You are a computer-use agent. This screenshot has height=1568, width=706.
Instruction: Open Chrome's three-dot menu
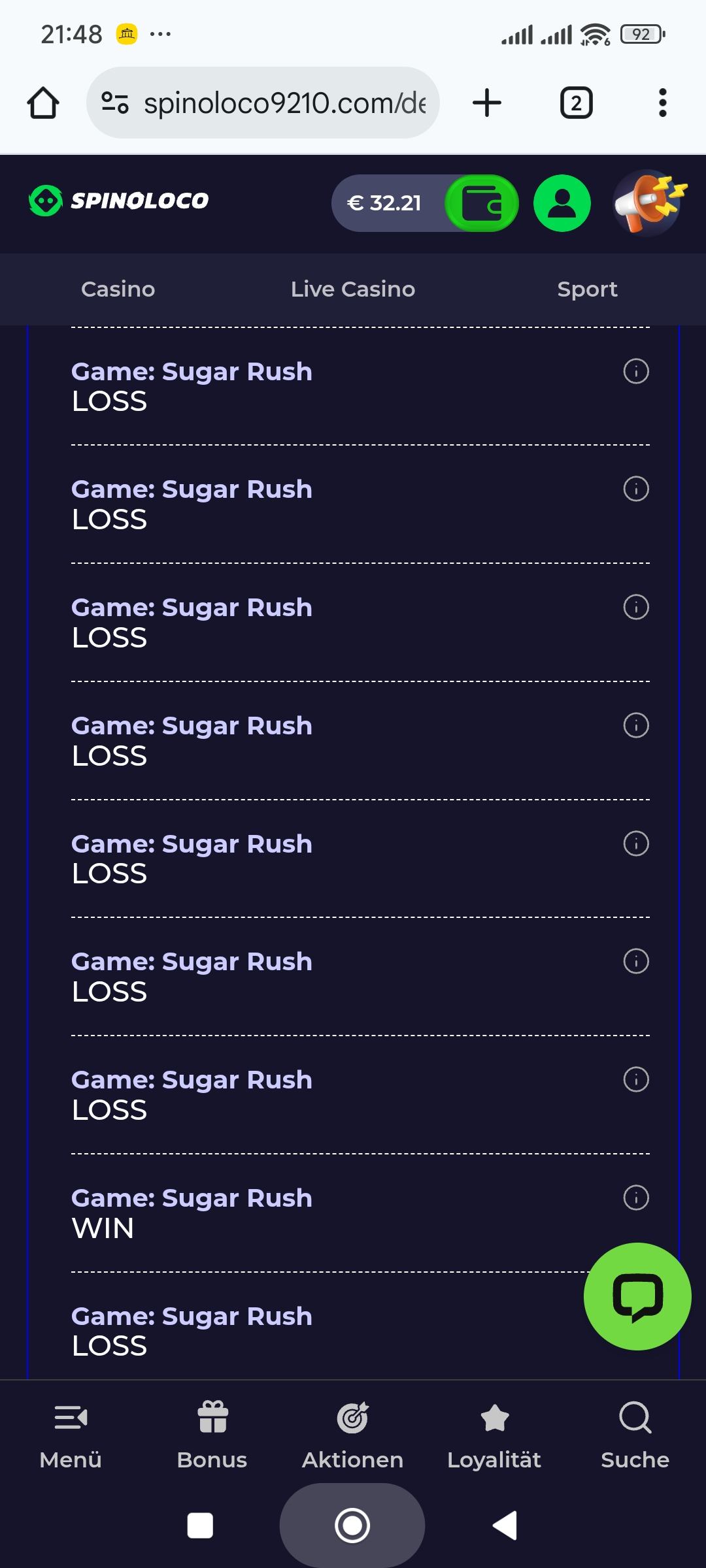coord(662,103)
